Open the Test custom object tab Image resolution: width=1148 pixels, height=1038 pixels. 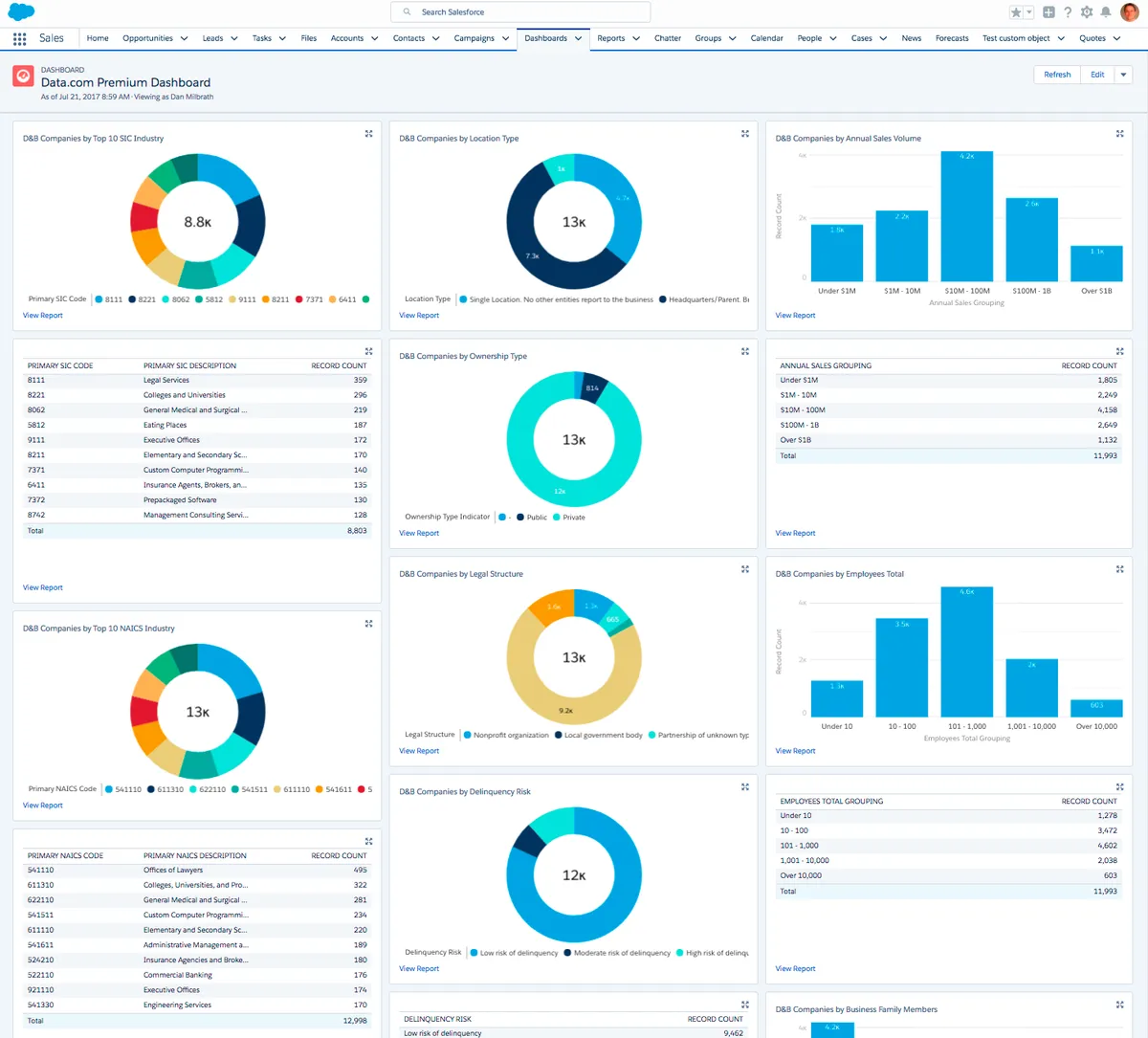(1016, 38)
